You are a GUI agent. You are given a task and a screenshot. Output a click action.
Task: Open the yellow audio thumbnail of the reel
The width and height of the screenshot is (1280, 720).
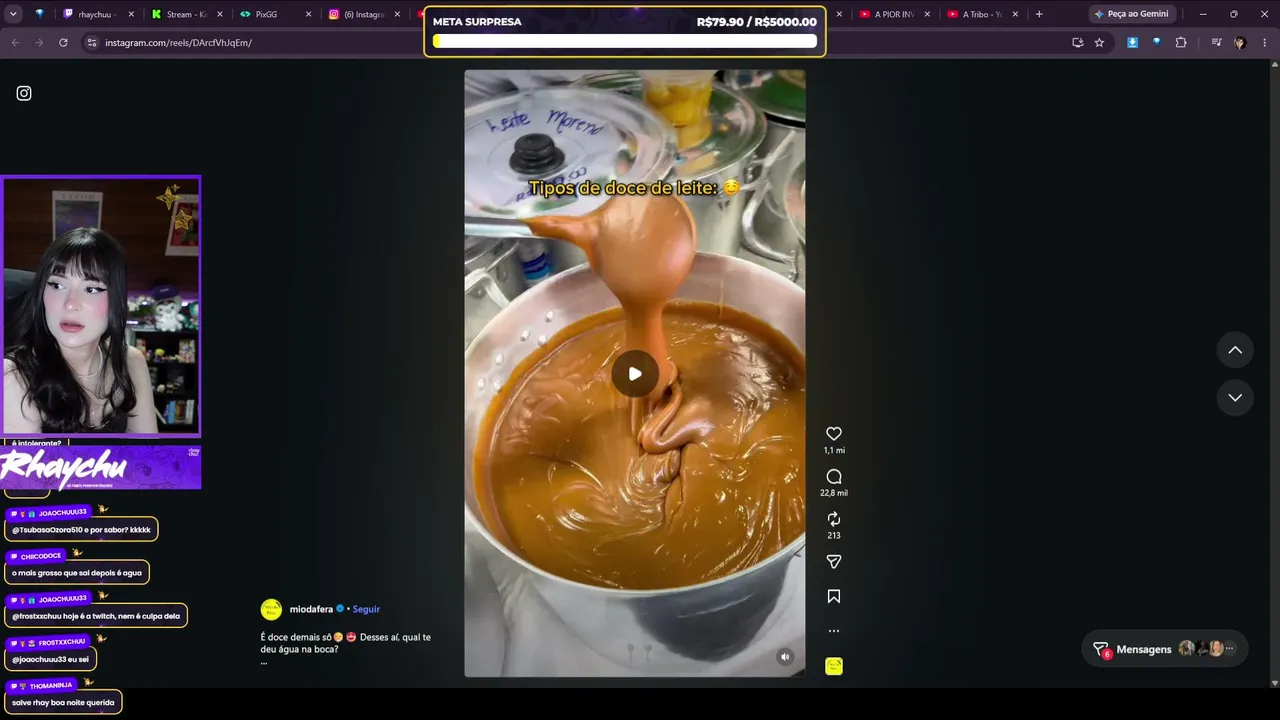(834, 666)
